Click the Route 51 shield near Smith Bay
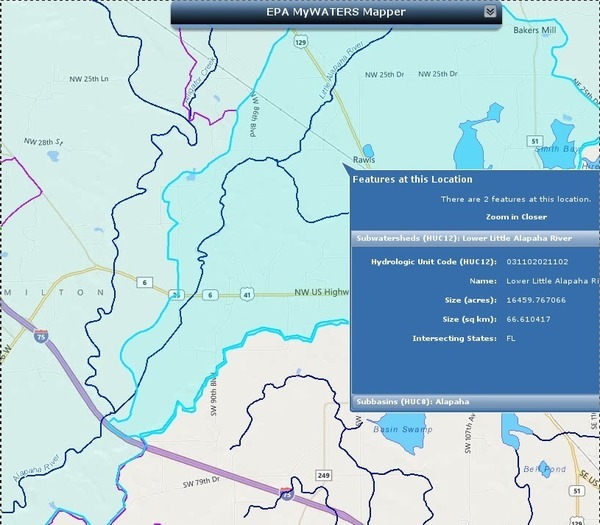This screenshot has height=525, width=600. coord(535,141)
